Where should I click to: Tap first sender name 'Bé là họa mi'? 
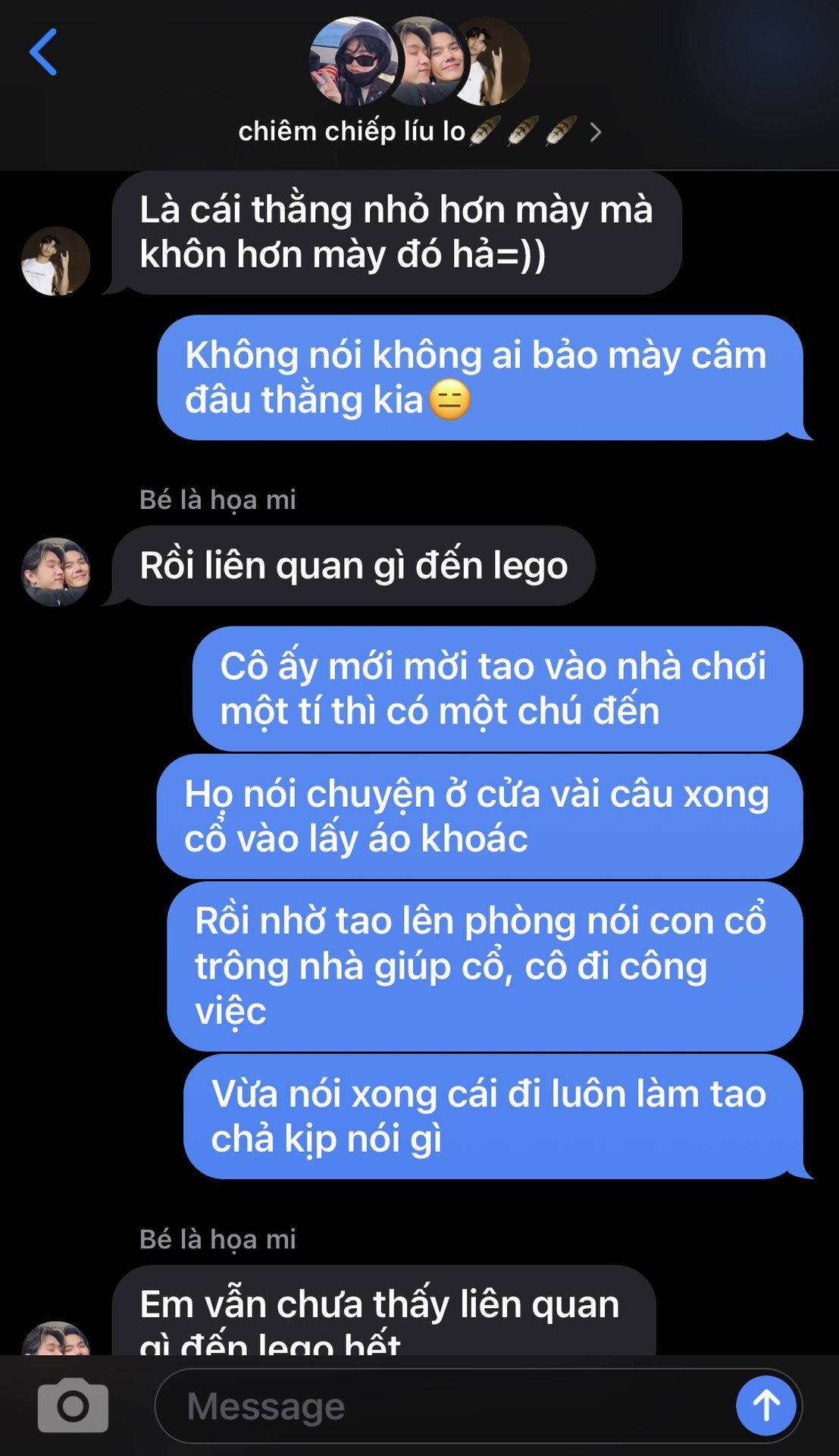[218, 500]
